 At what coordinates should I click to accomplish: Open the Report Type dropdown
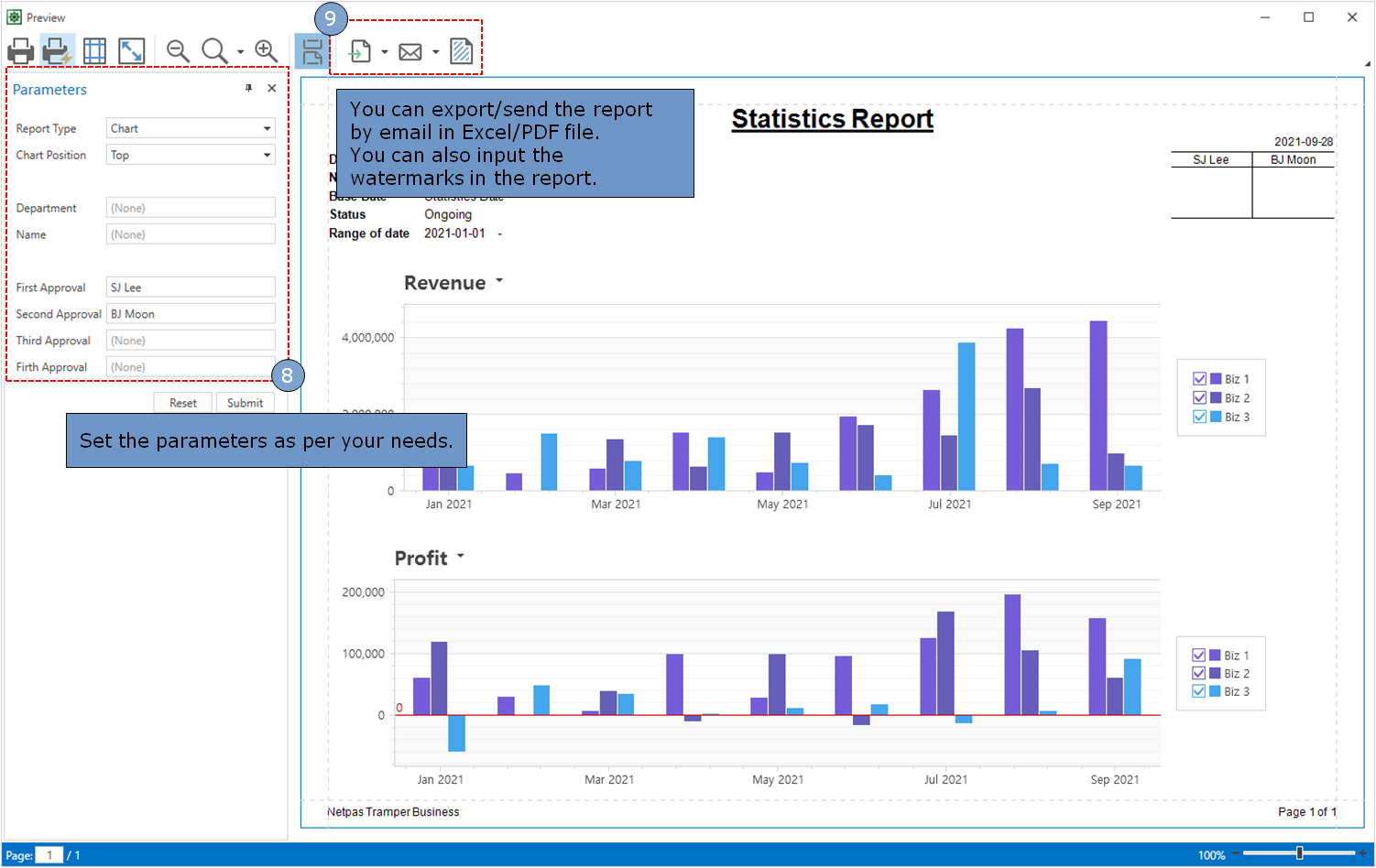(x=267, y=129)
